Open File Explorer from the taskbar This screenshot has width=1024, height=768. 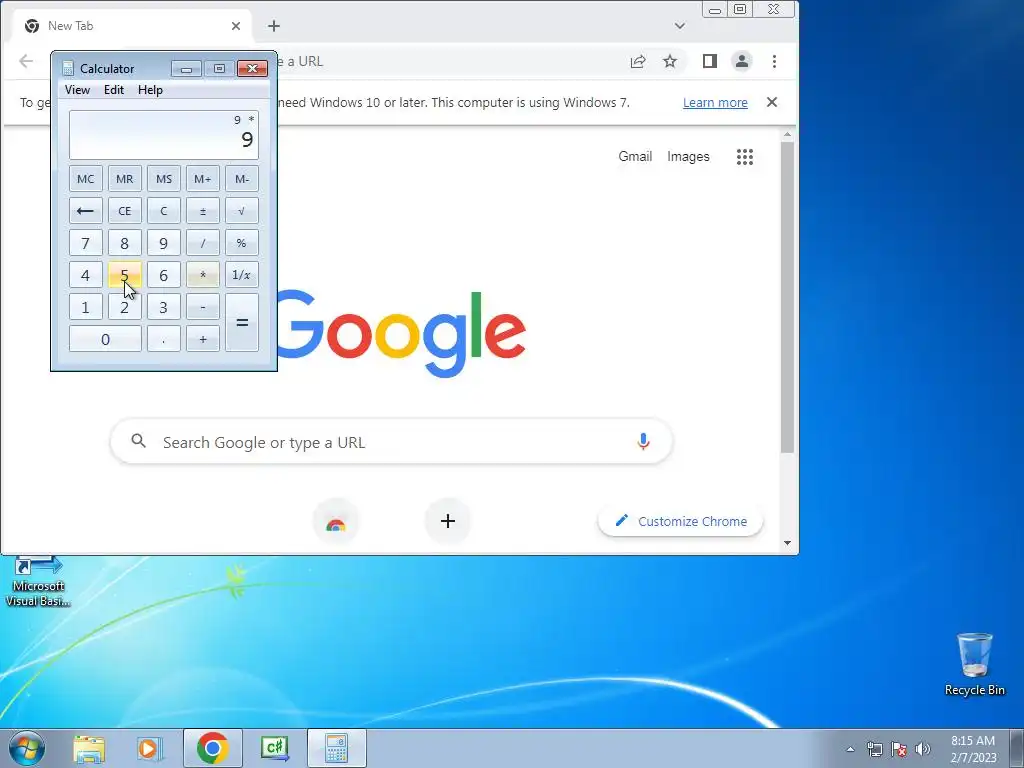pos(89,748)
